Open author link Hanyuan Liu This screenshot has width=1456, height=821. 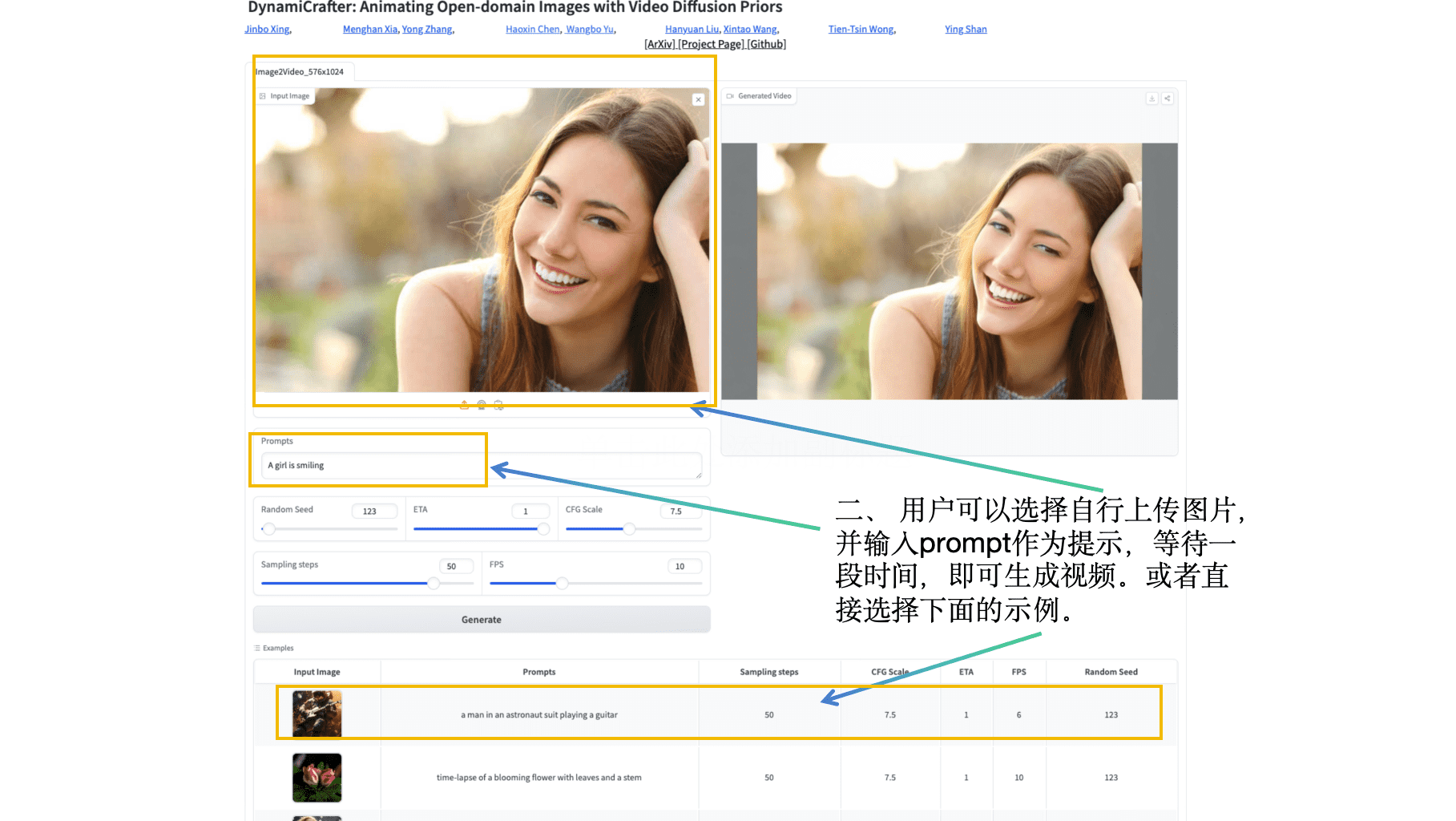(x=692, y=29)
